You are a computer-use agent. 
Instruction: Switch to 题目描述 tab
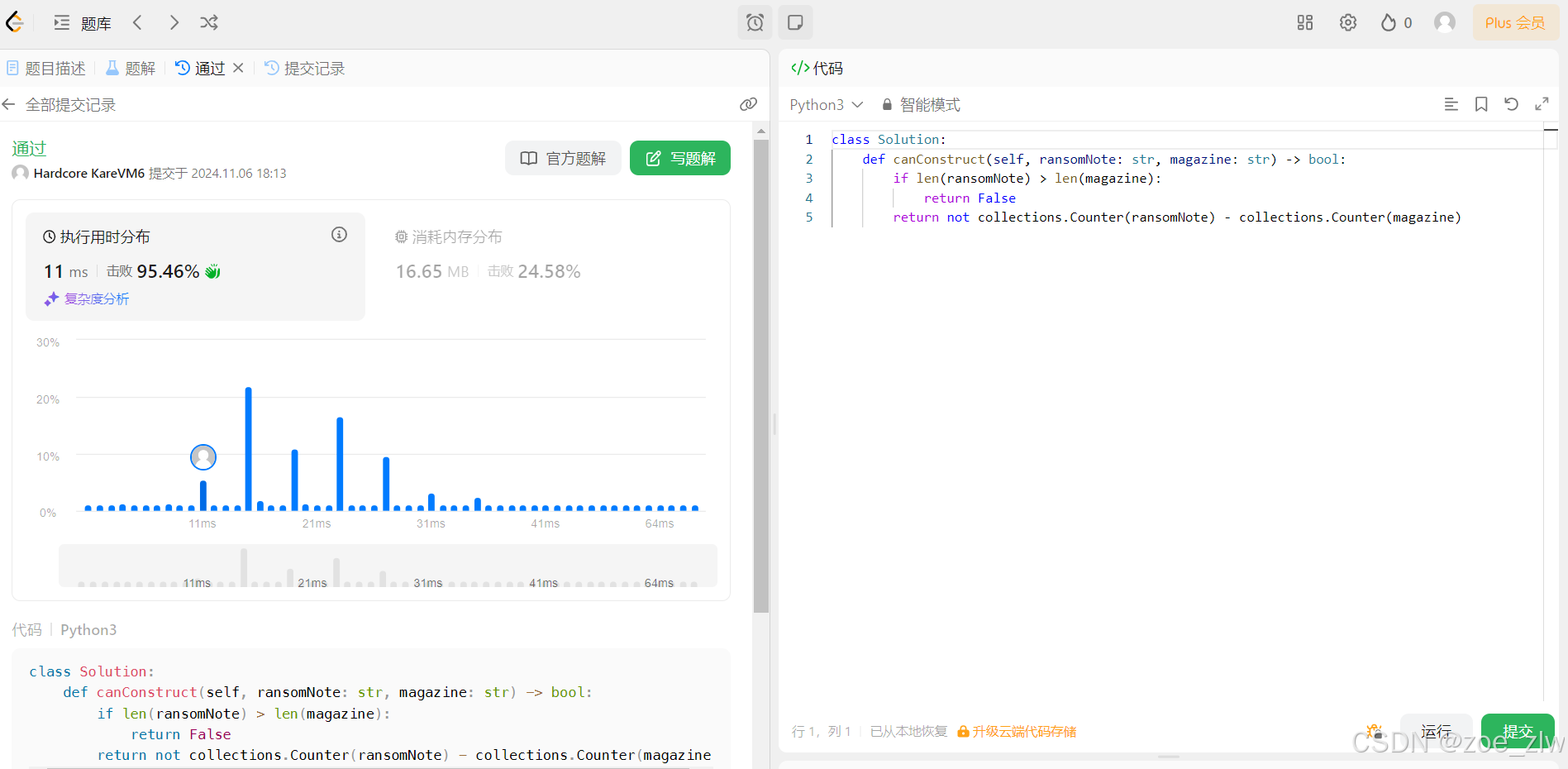coord(46,68)
